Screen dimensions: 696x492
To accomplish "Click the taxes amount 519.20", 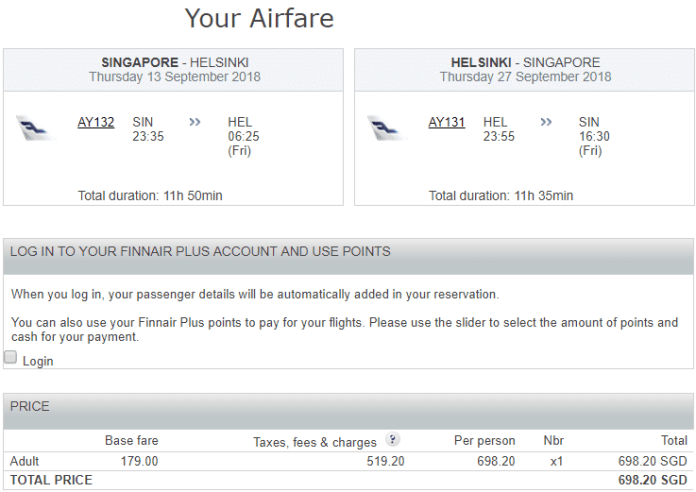I will point(385,461).
